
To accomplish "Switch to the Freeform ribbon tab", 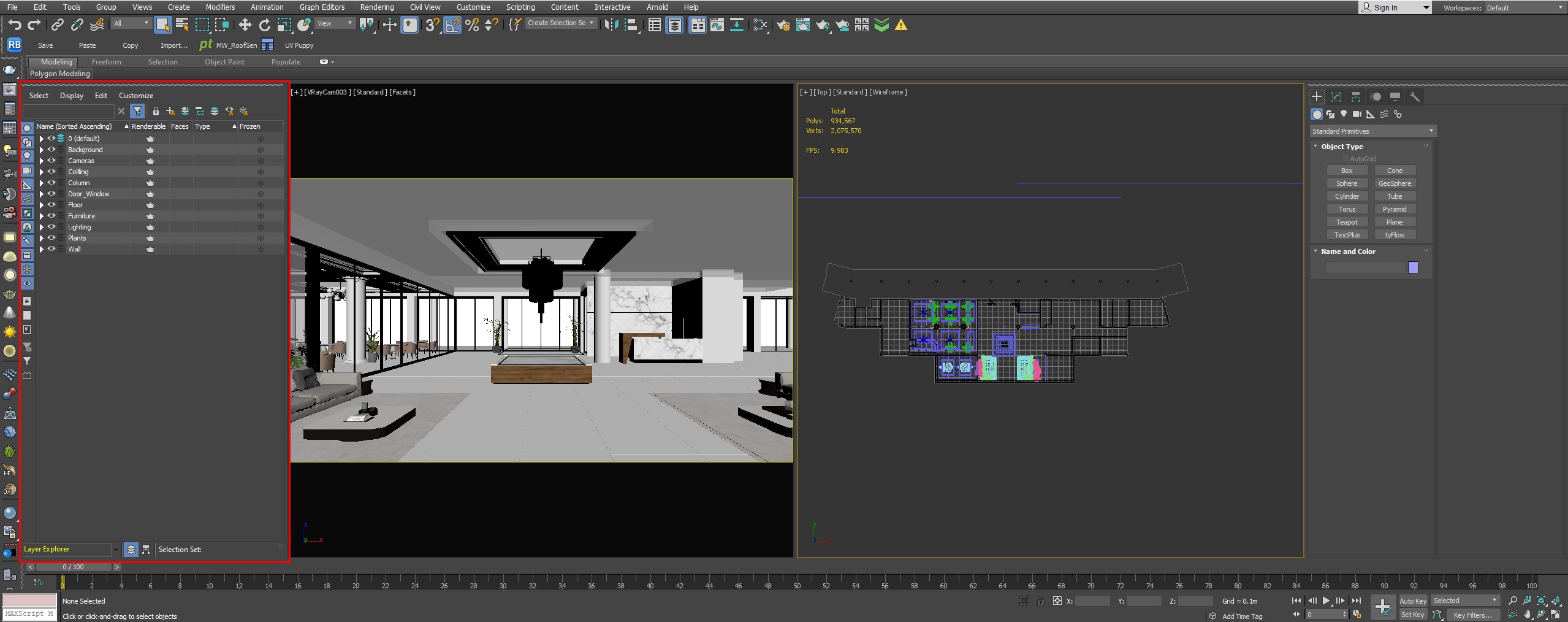I will click(106, 62).
